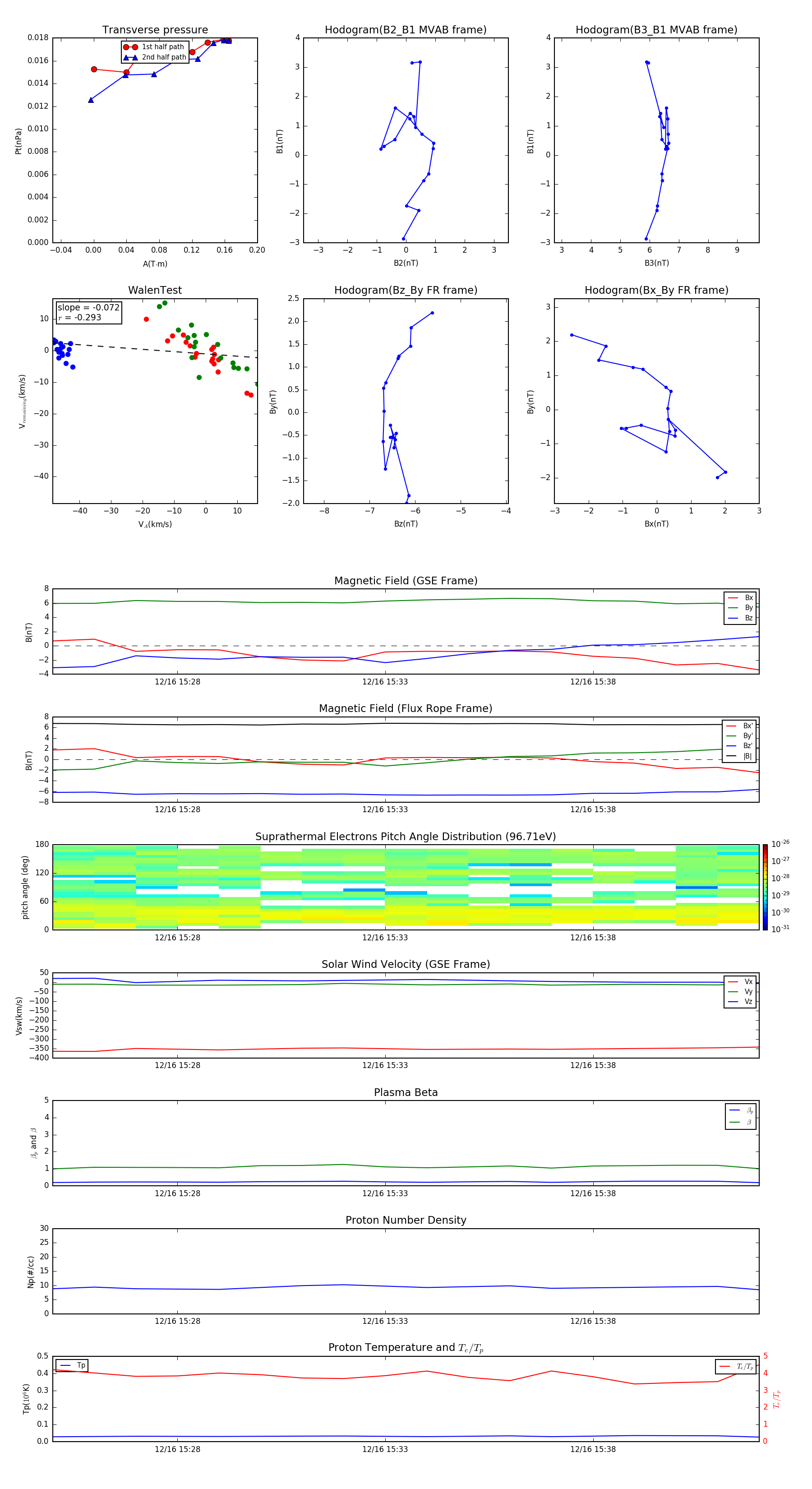Click the red 'Te/Tp' right axis label
The image size is (812, 1489).
click(777, 1399)
